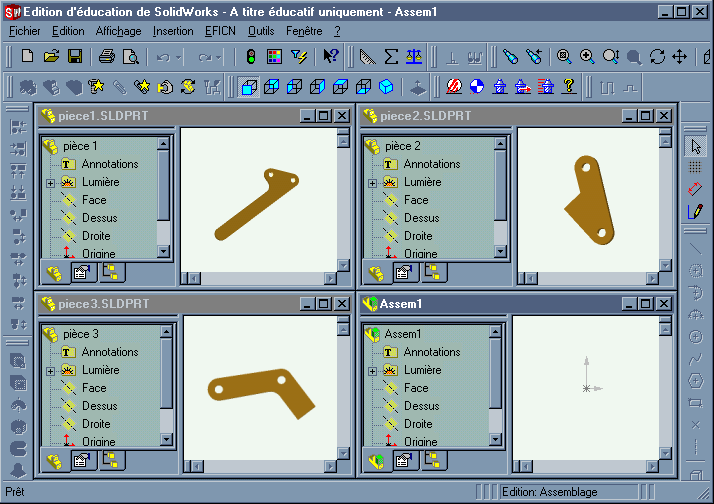Open the Affichage menu
This screenshot has height=504, width=714.
click(x=118, y=31)
